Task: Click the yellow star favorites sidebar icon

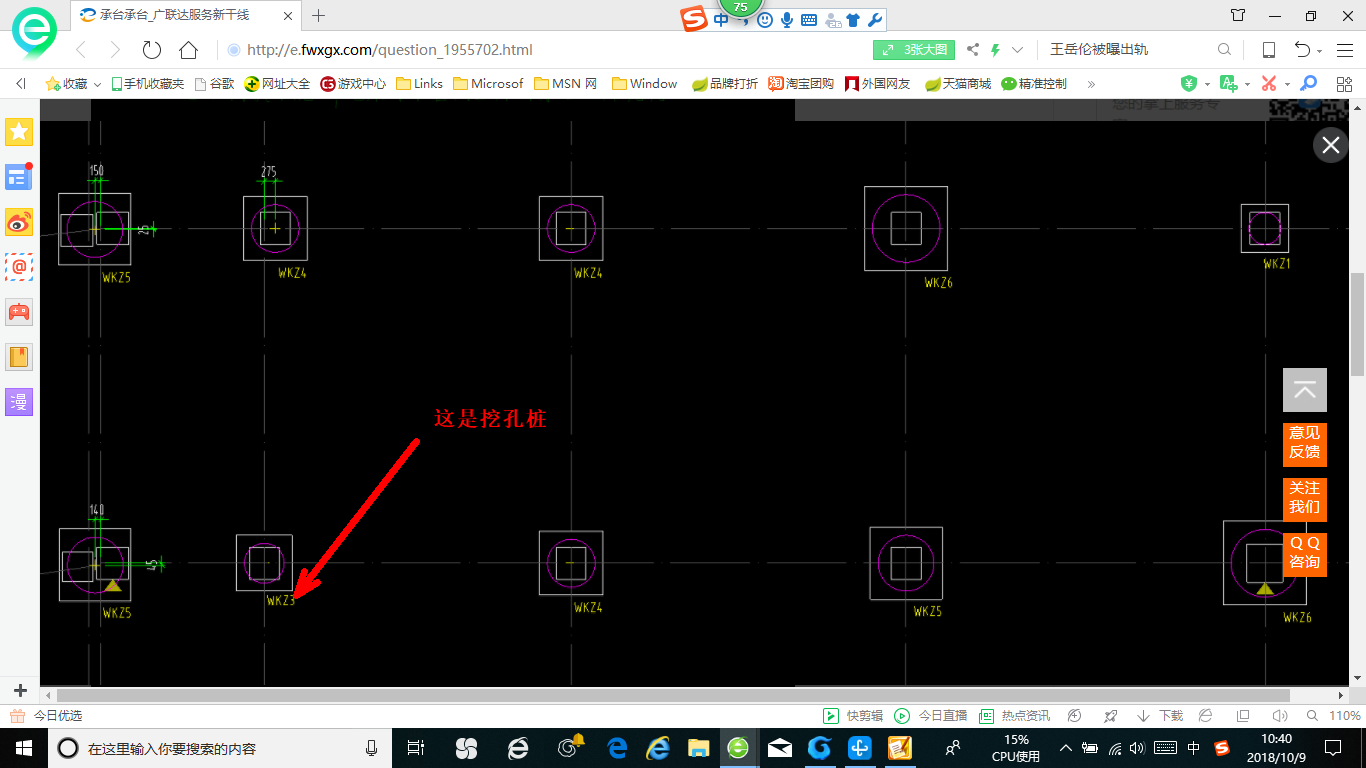Action: pos(19,132)
